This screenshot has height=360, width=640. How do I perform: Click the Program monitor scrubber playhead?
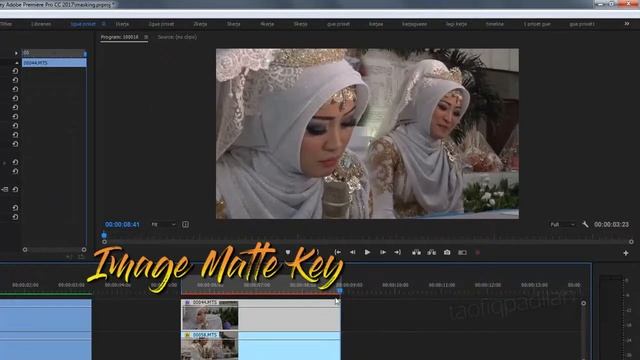pyautogui.click(x=104, y=235)
